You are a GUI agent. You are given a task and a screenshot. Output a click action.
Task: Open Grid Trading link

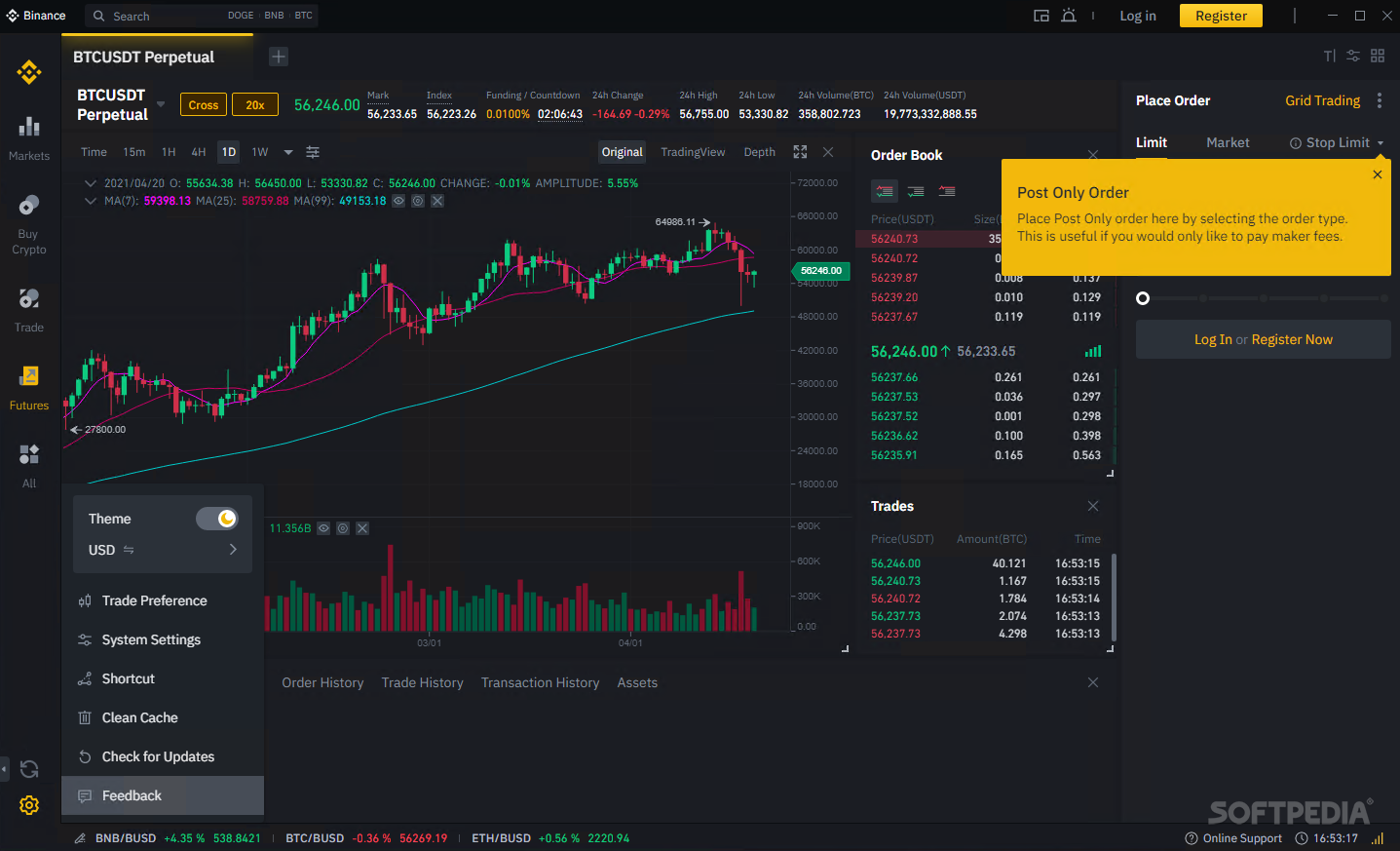[x=1322, y=100]
